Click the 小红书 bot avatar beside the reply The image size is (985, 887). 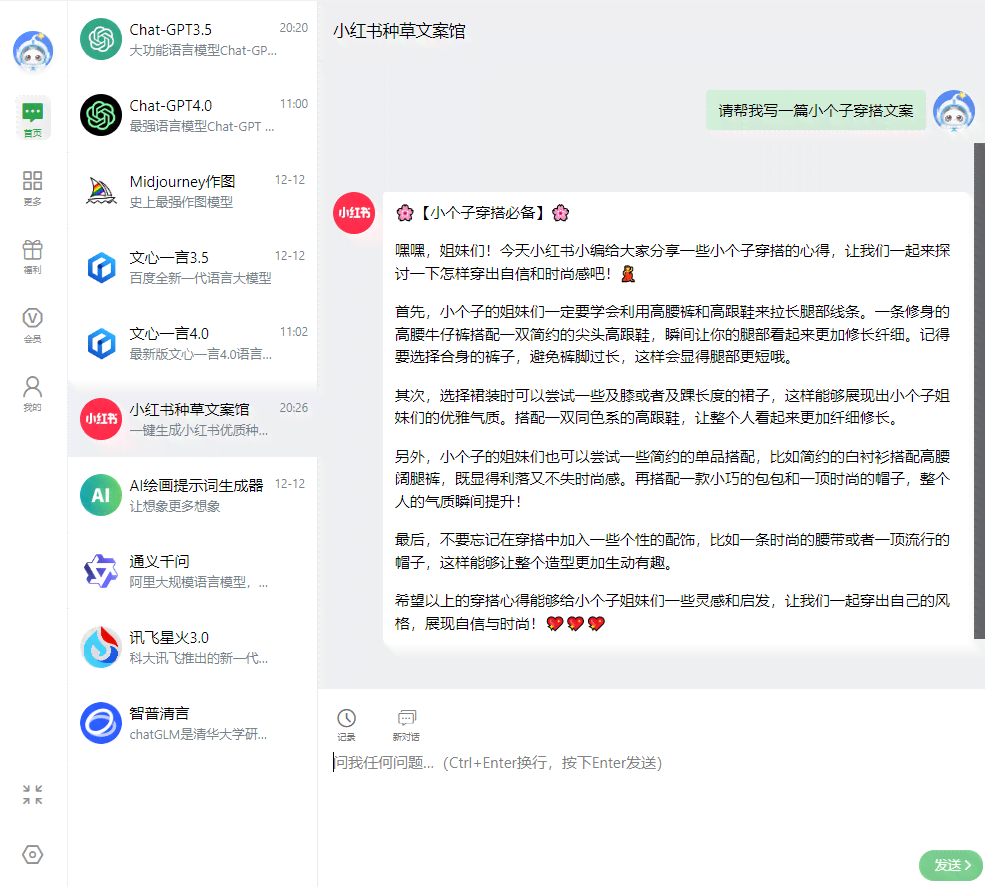point(354,213)
